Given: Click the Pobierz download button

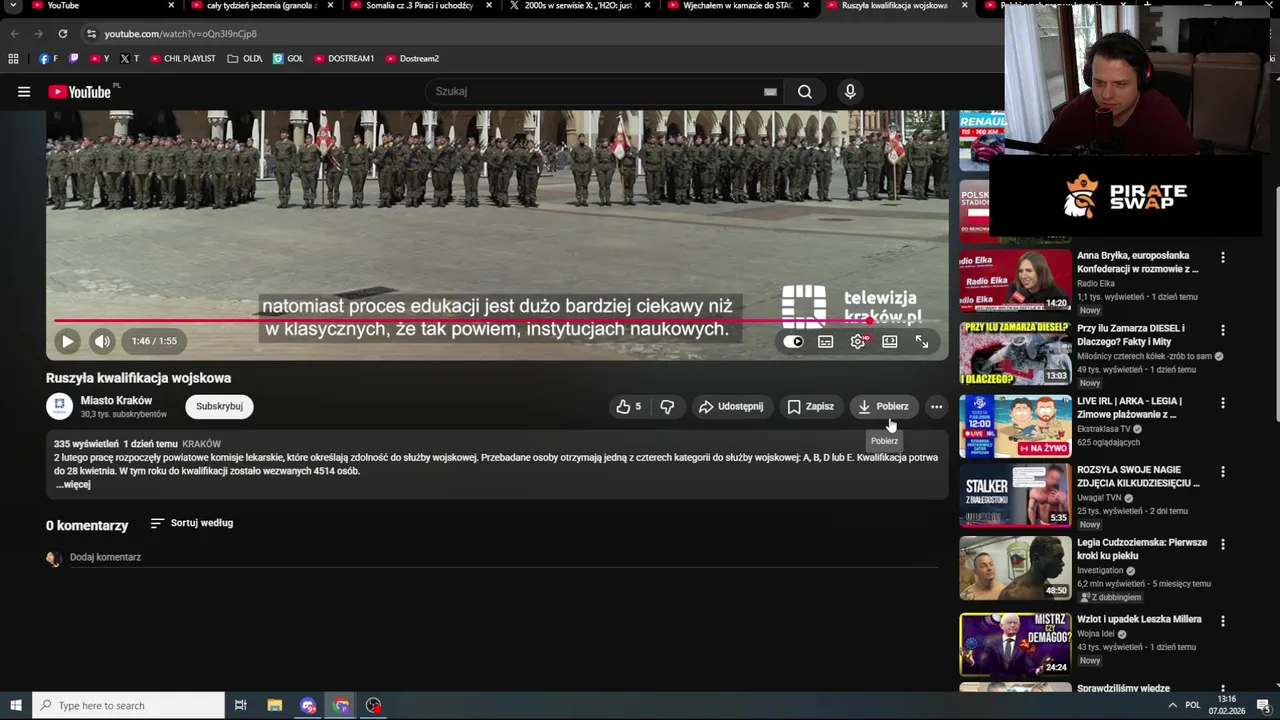Looking at the screenshot, I should coord(884,406).
